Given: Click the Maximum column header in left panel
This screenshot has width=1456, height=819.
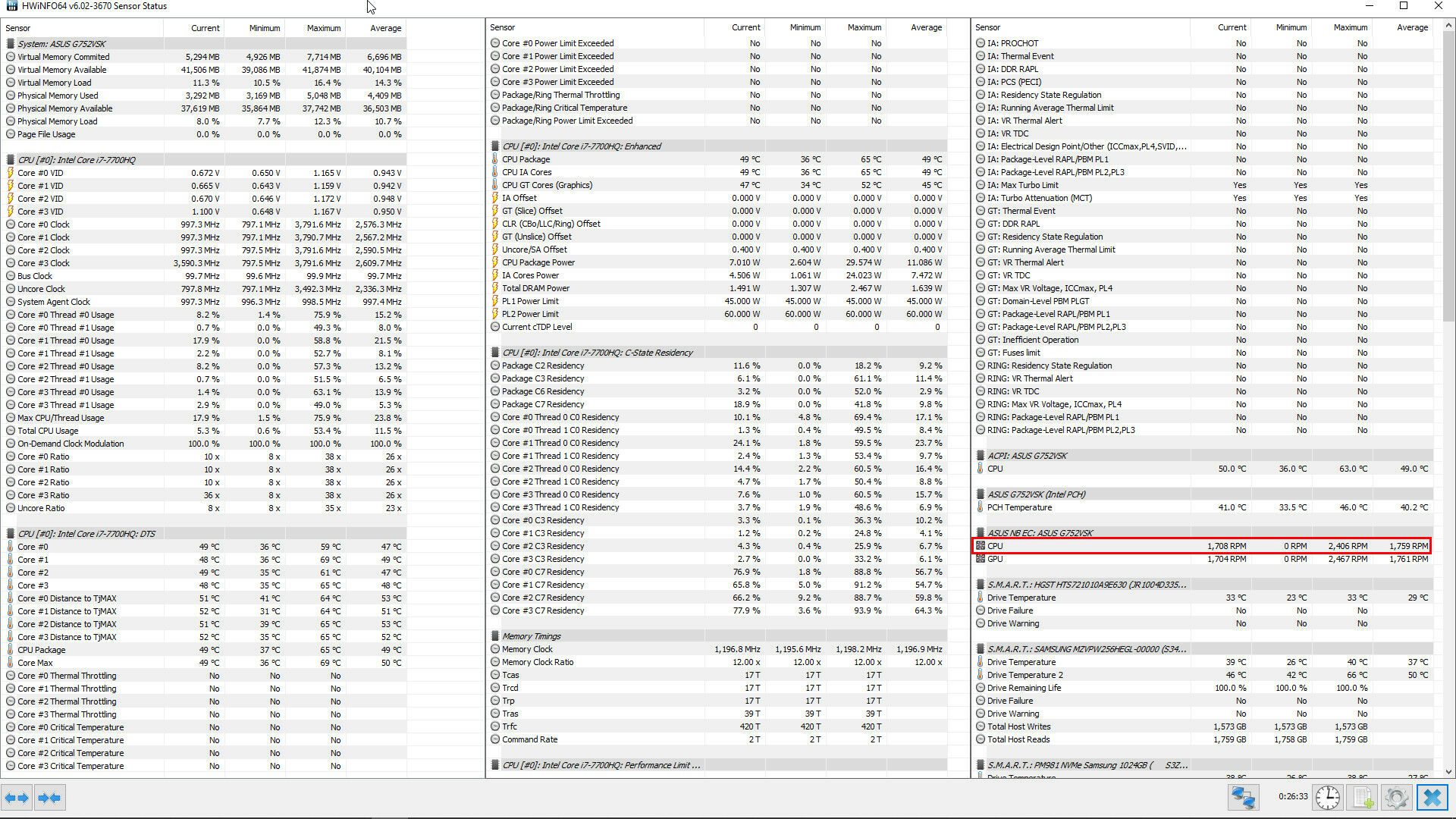Looking at the screenshot, I should pos(323,28).
